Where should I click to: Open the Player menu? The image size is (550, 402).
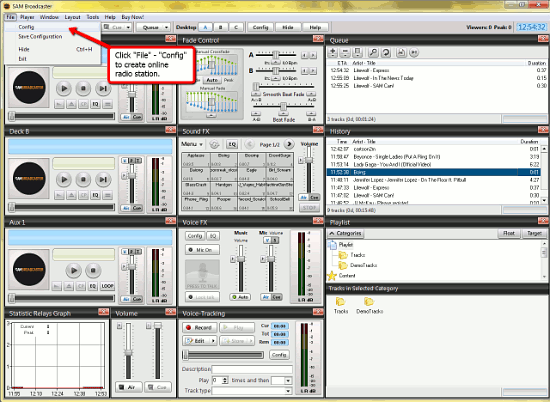27,17
